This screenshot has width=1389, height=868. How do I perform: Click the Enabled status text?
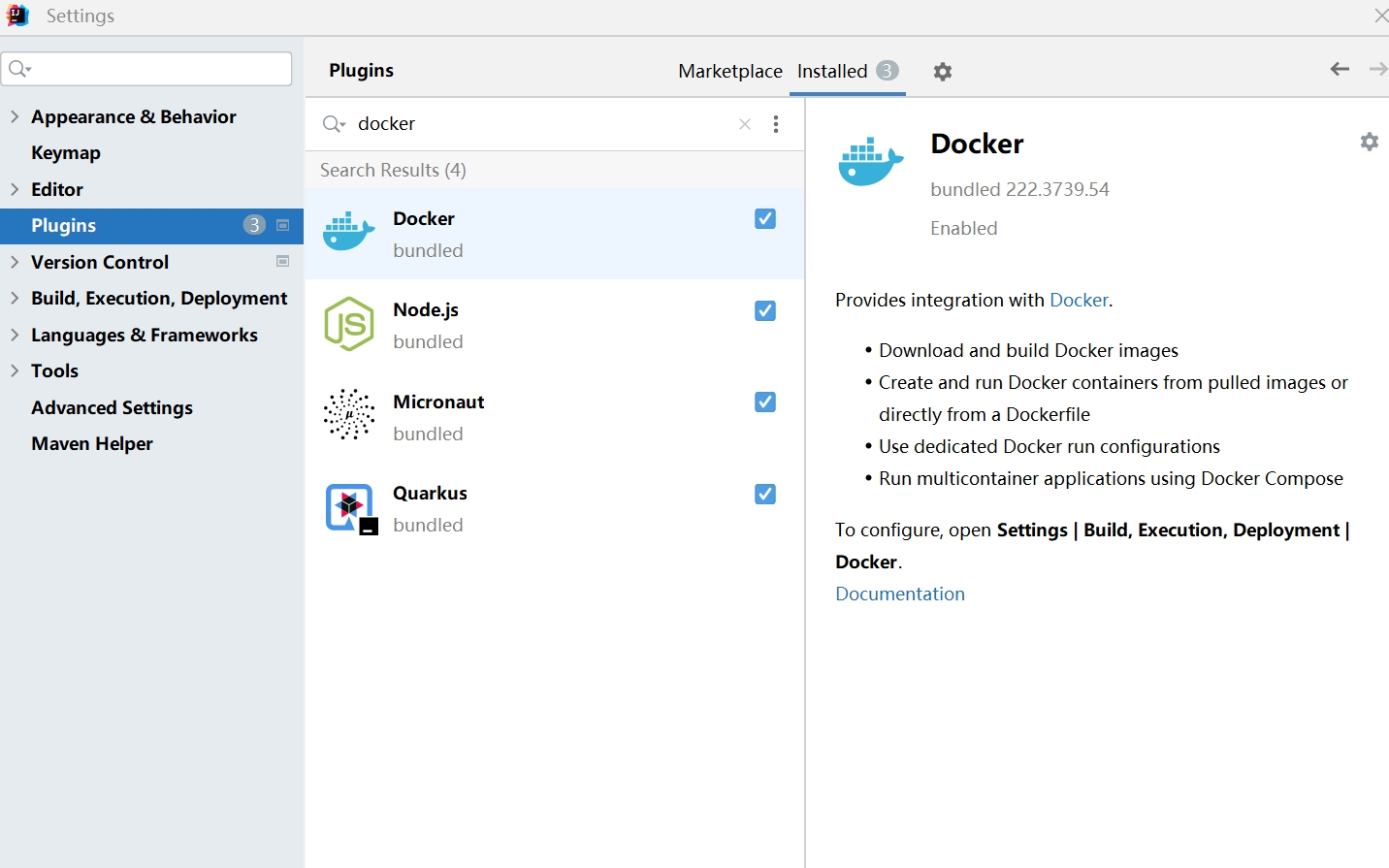pos(963,228)
